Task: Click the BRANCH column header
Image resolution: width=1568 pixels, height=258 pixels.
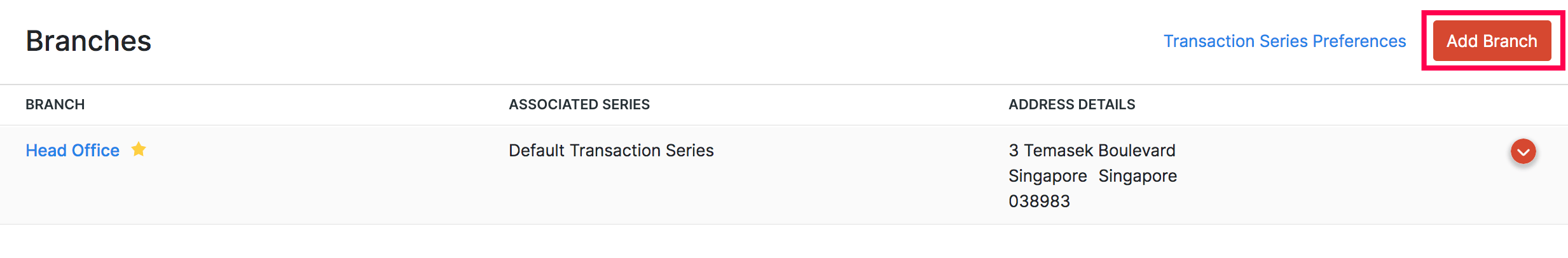Action: [x=55, y=105]
